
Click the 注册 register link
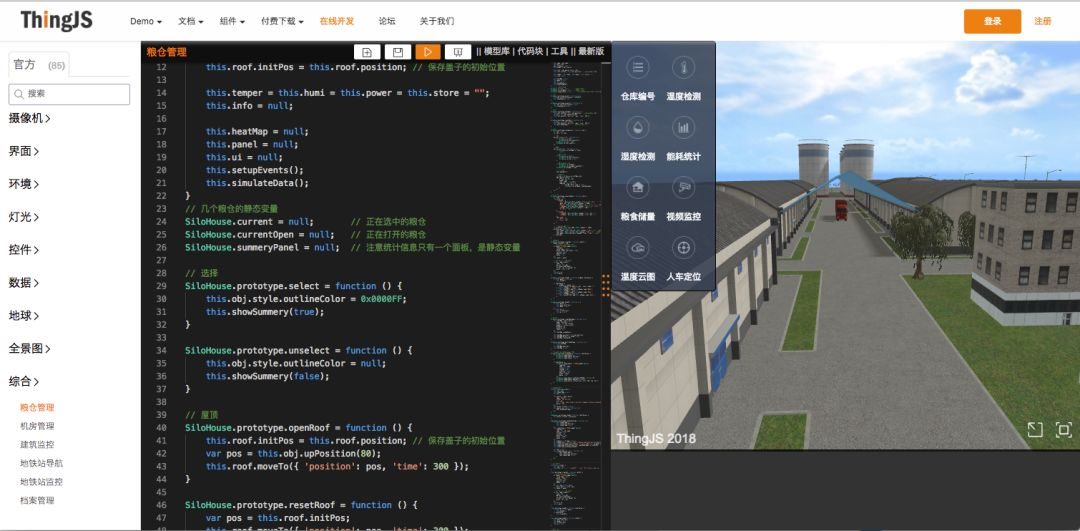coord(1043,21)
